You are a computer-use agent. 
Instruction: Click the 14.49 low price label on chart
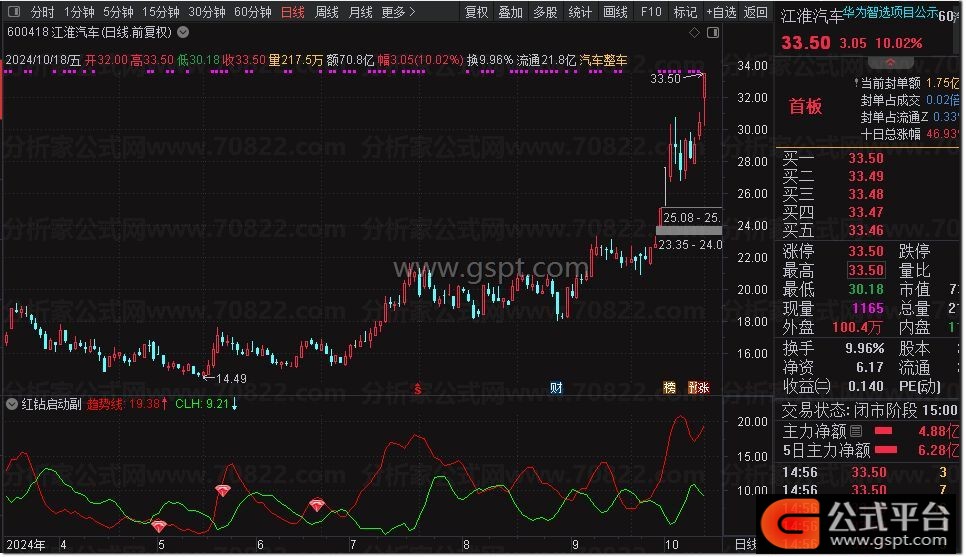tap(231, 378)
